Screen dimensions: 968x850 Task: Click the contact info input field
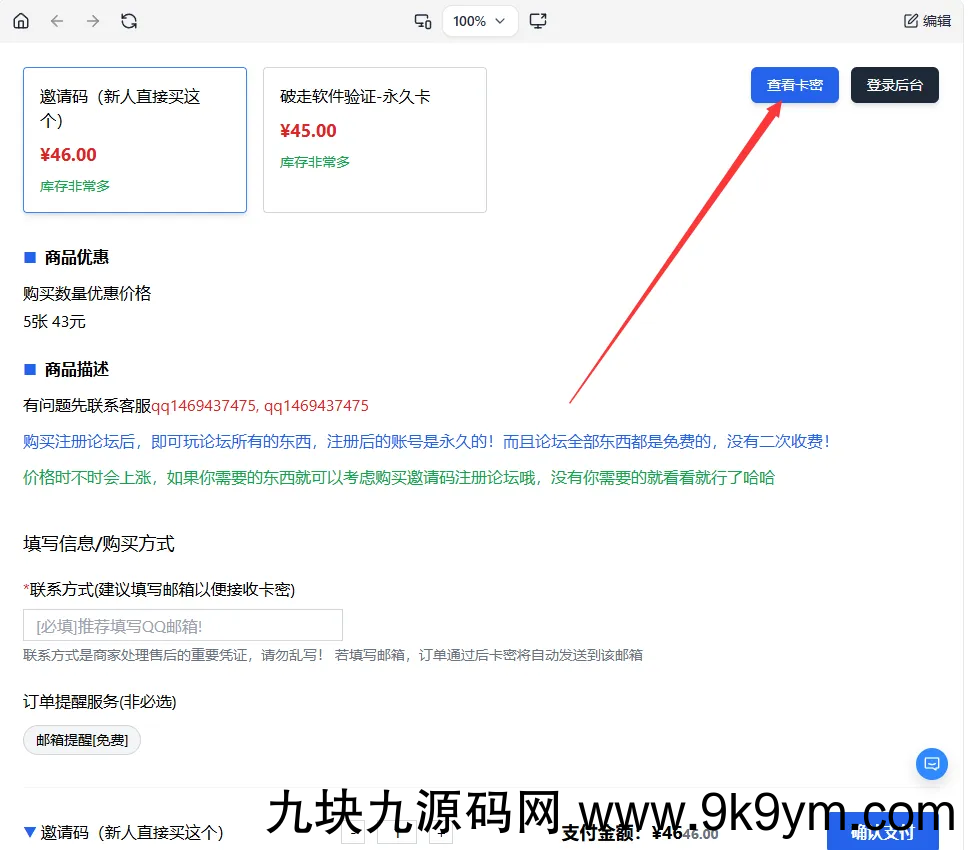coord(183,625)
